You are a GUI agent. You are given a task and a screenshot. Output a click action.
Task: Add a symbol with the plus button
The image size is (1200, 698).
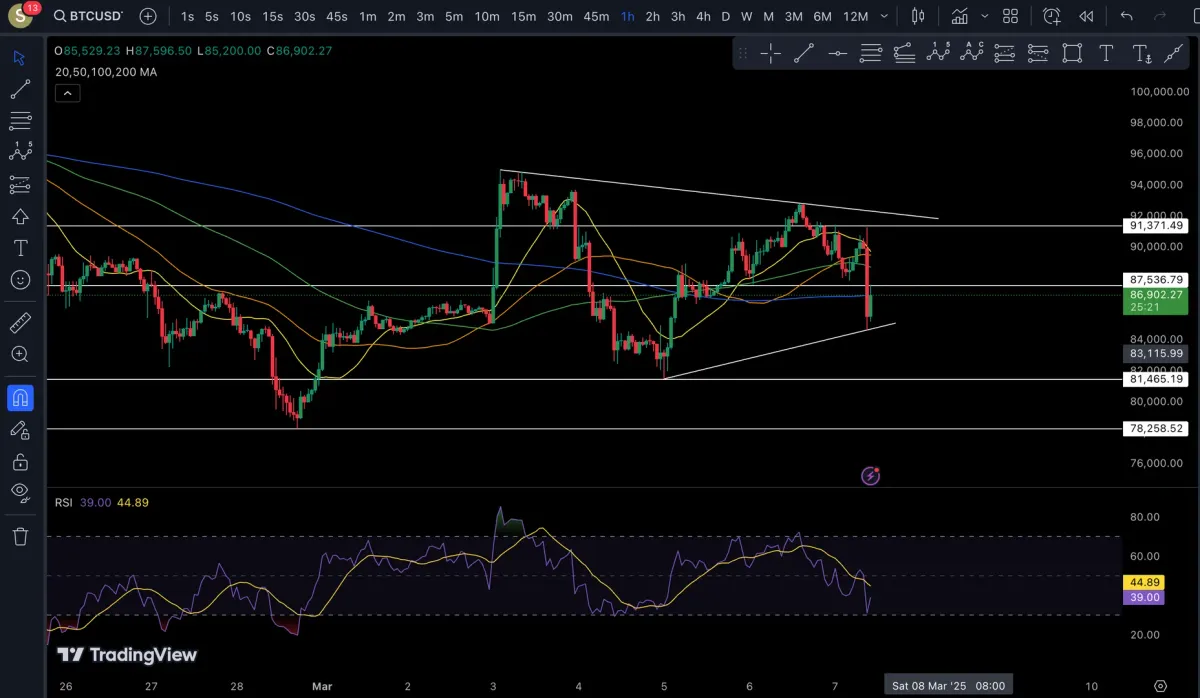pos(148,16)
